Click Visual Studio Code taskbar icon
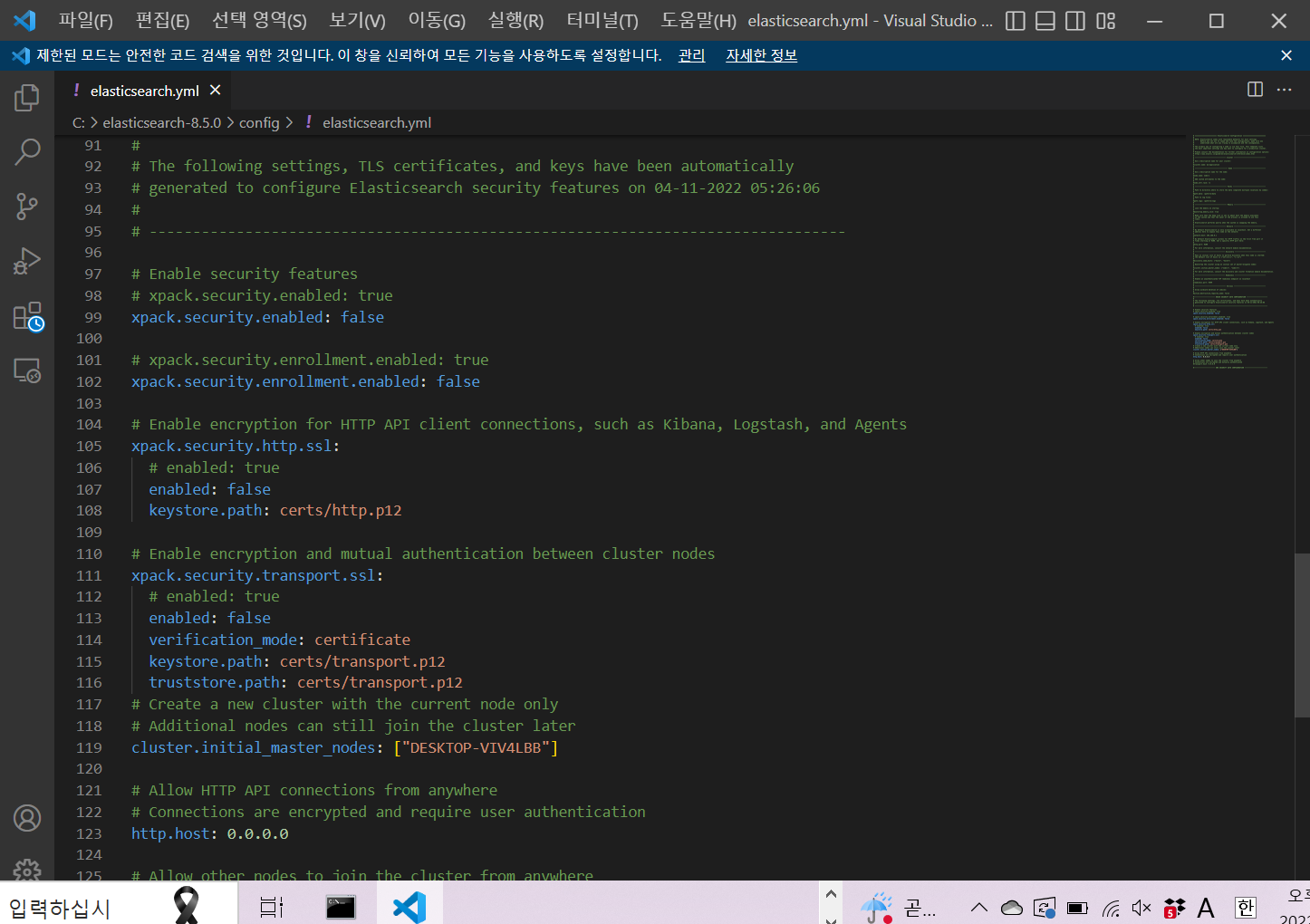 click(x=409, y=907)
